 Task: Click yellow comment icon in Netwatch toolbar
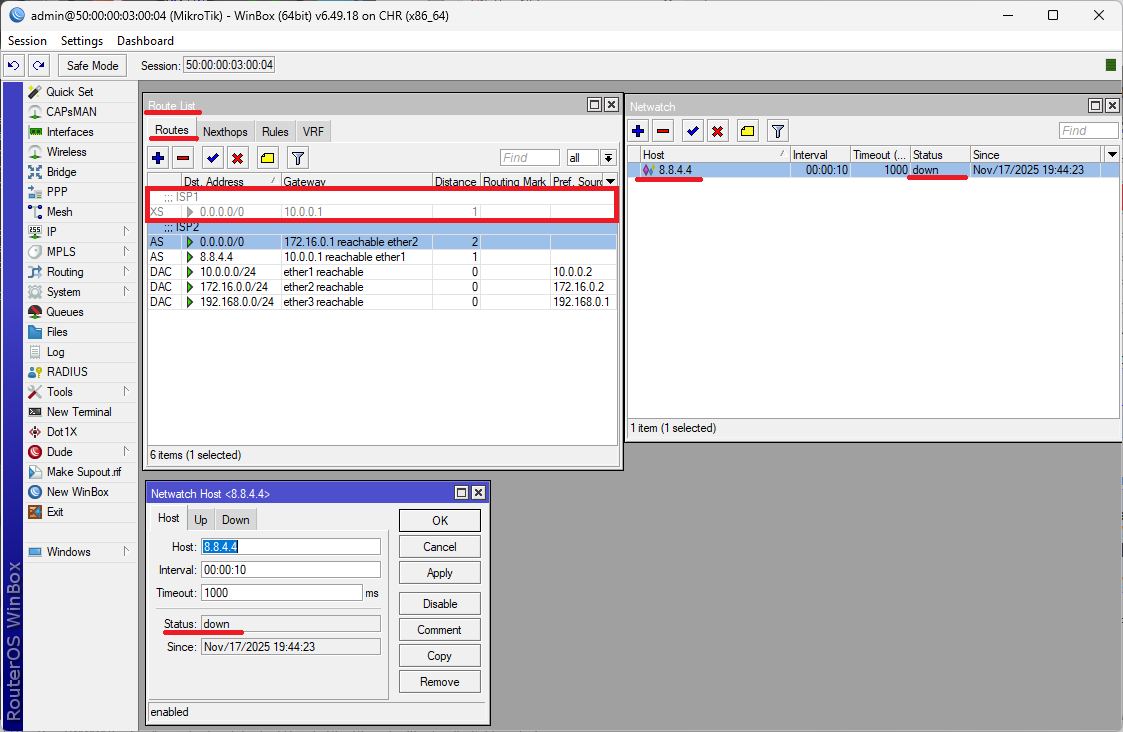747,131
